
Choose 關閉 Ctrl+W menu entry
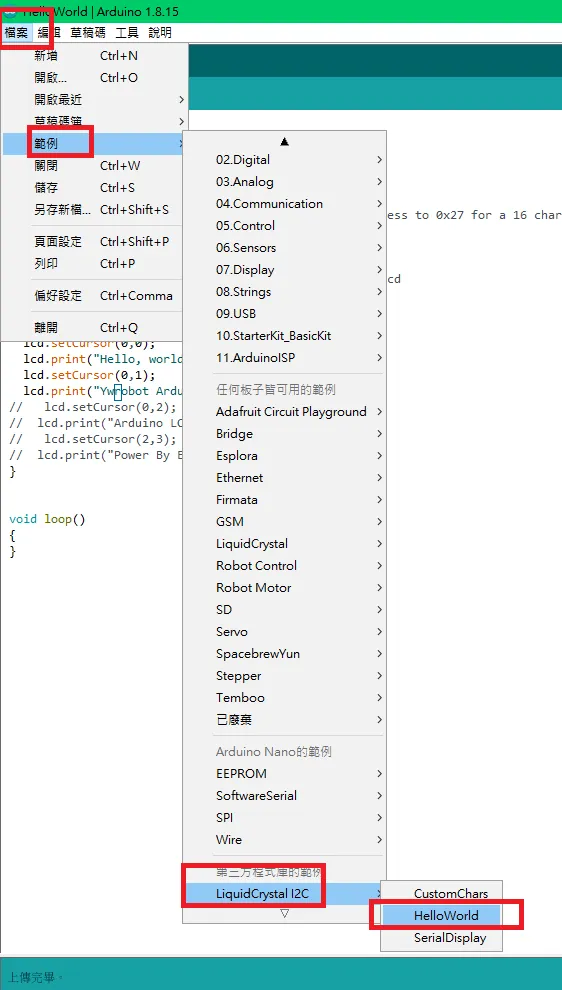pyautogui.click(x=93, y=165)
